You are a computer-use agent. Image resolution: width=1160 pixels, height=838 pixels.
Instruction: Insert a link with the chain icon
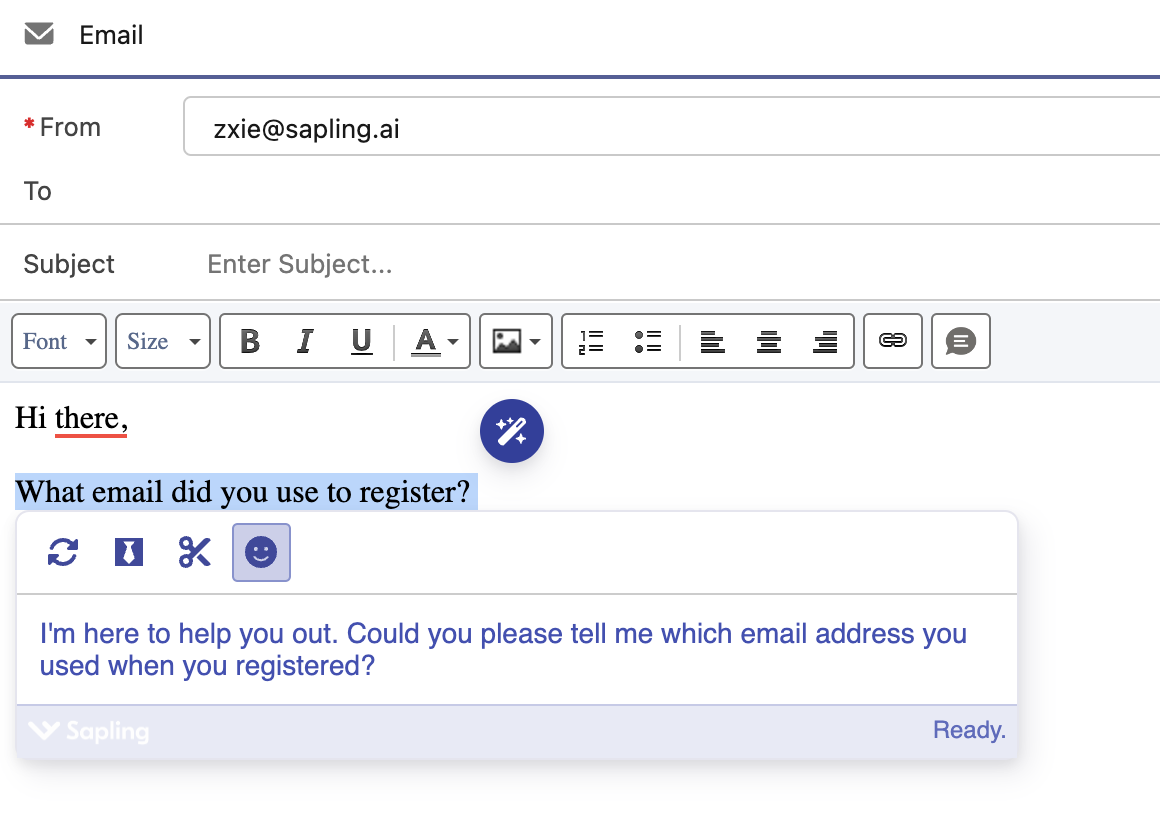(x=892, y=341)
